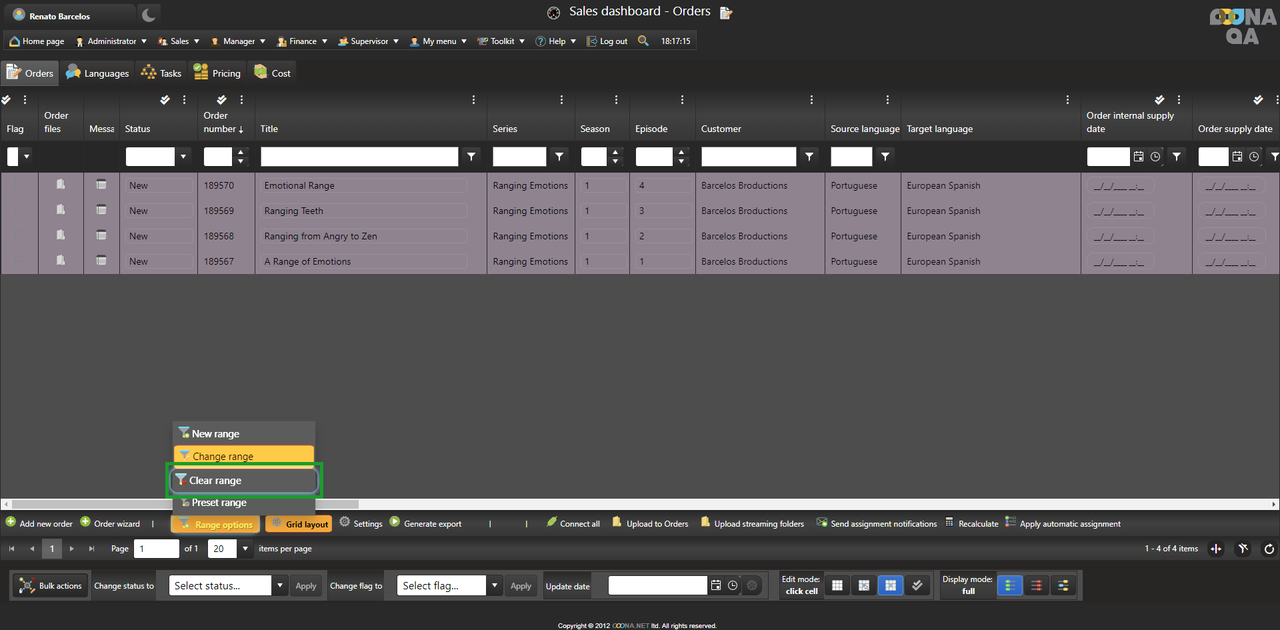1280x630 pixels.
Task: Click the clear filters icon near refresh
Action: pos(1243,549)
